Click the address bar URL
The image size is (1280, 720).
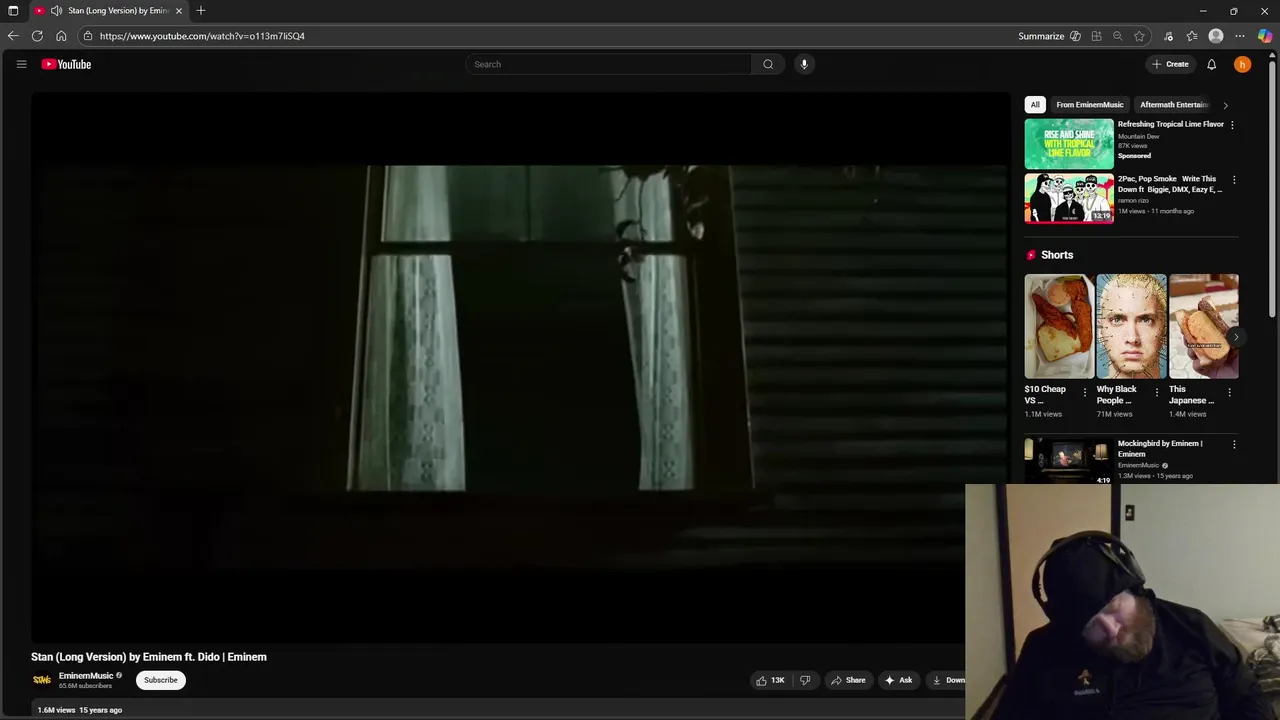[x=202, y=36]
